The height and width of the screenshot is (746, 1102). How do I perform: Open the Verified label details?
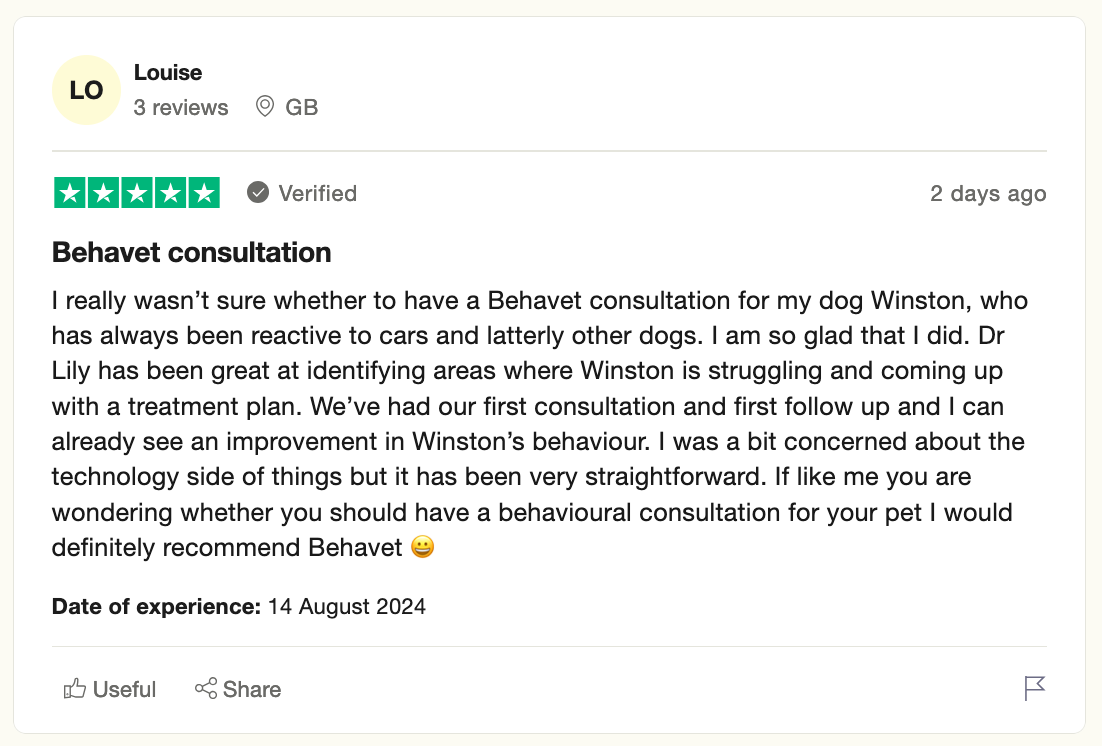318,193
